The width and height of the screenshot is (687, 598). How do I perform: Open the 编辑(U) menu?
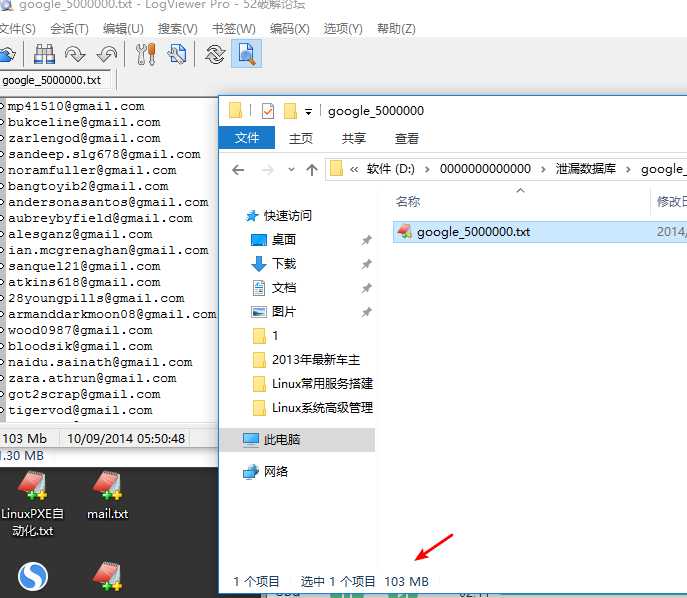pos(123,29)
